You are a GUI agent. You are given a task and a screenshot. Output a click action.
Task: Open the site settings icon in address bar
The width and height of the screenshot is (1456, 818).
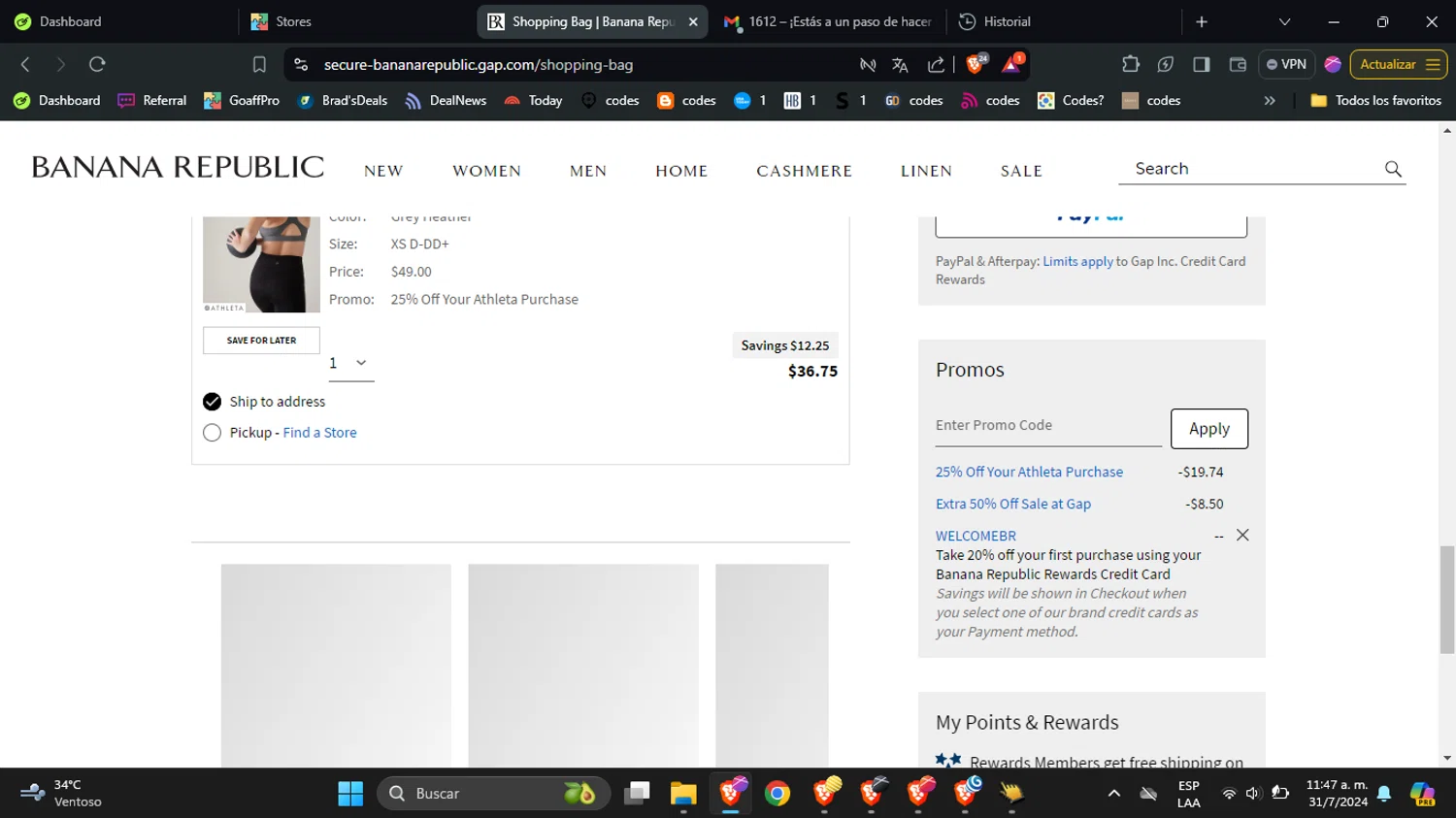click(301, 64)
